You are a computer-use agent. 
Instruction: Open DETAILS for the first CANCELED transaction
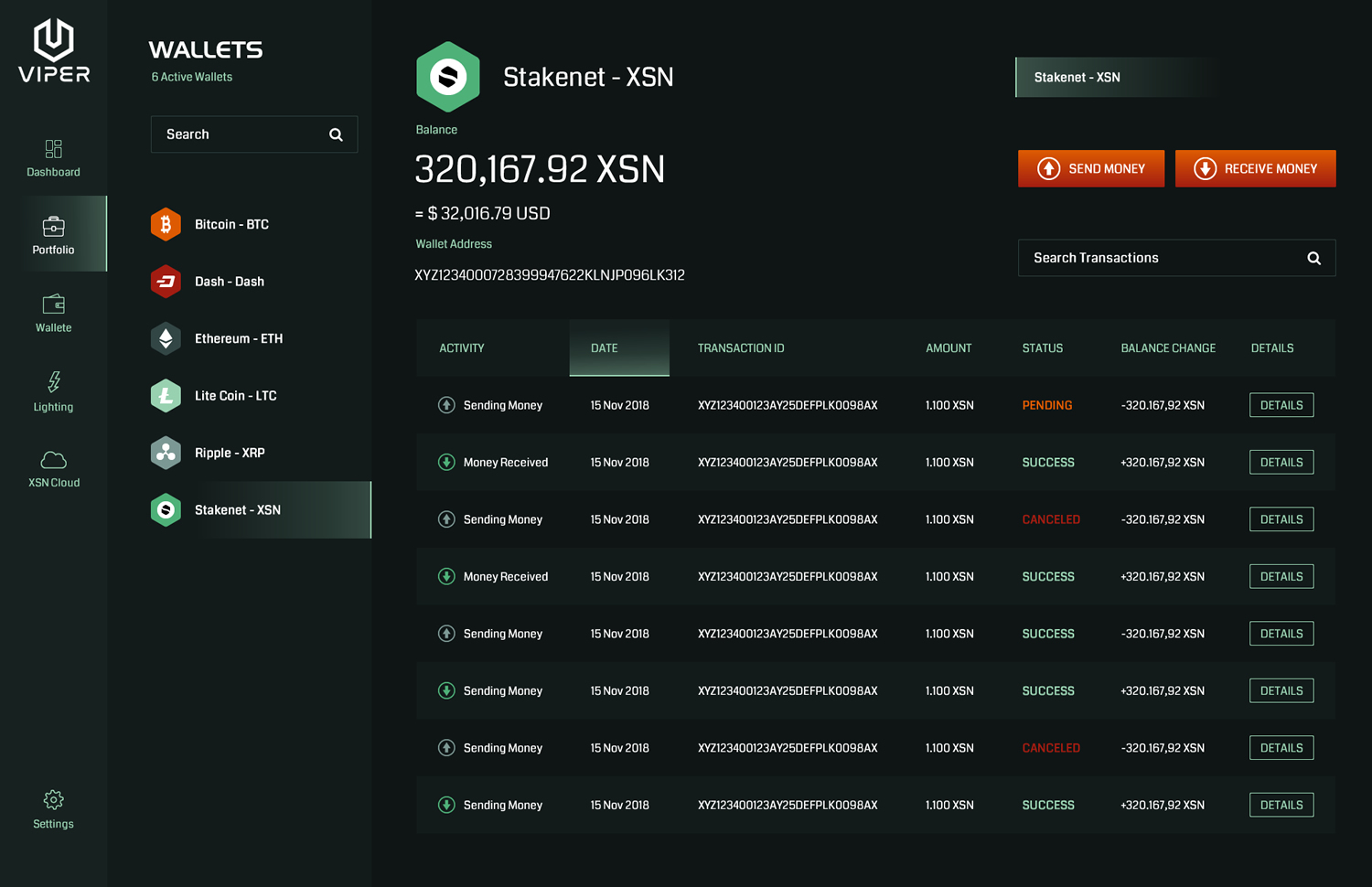click(1281, 519)
